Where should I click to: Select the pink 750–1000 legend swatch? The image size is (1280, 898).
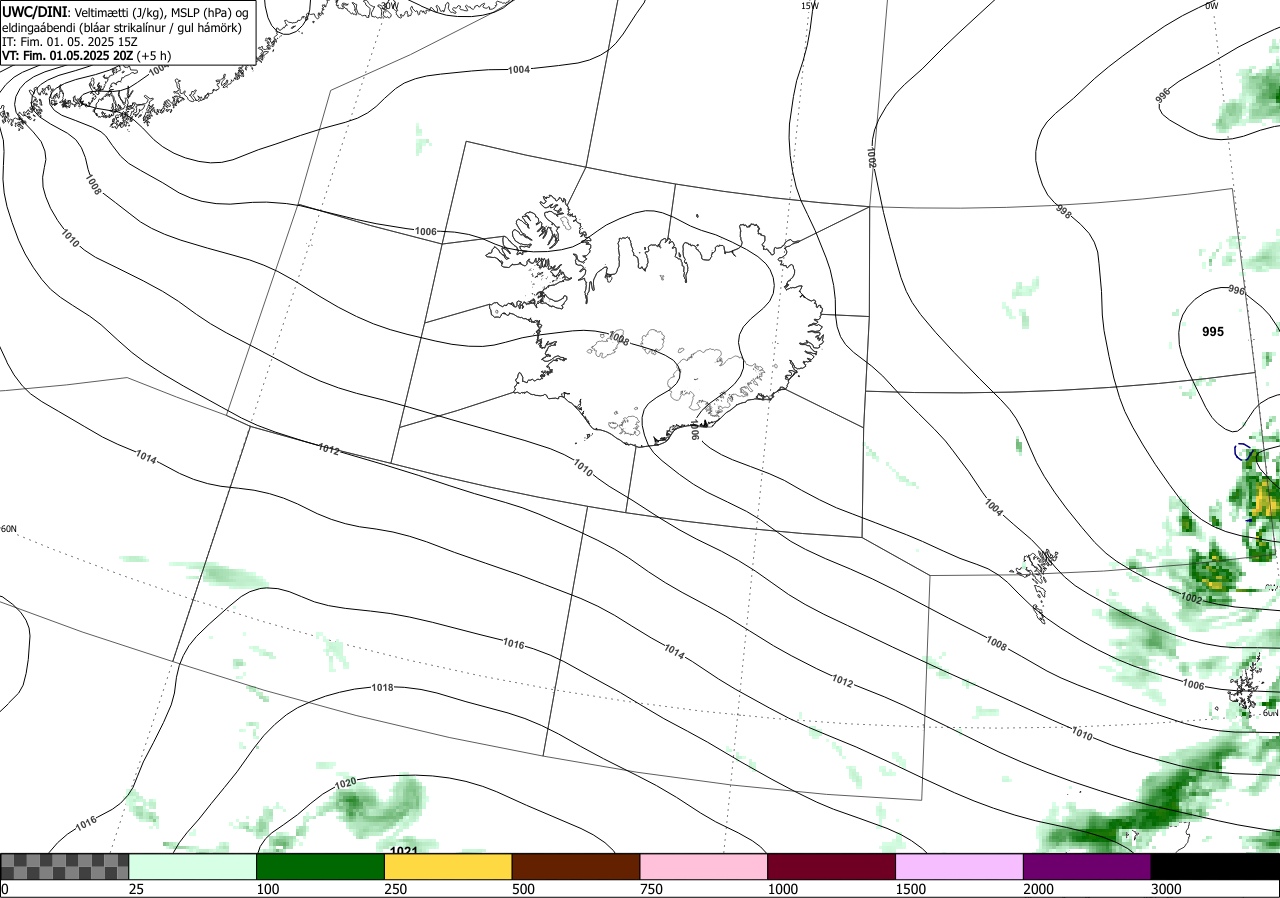704,866
